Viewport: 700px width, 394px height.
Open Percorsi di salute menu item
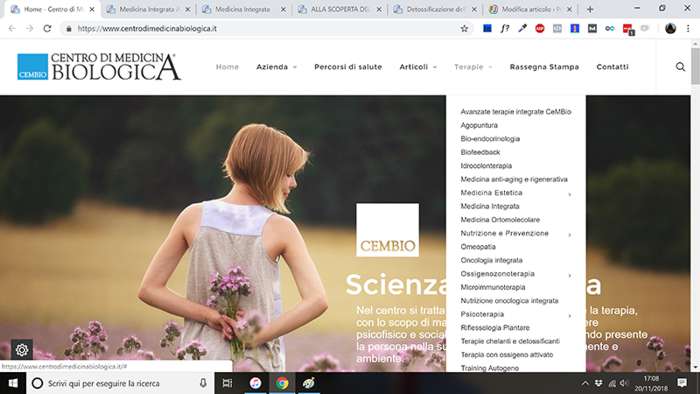(x=348, y=67)
